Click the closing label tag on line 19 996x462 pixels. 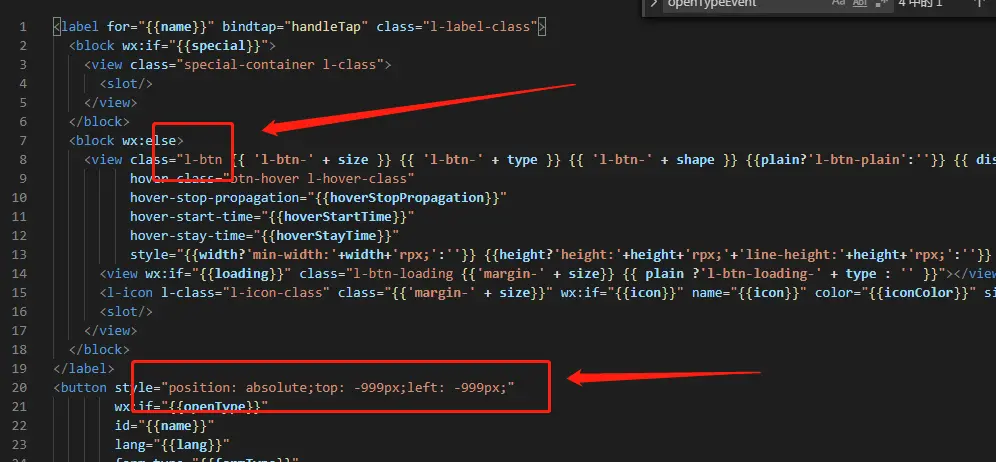(x=84, y=369)
